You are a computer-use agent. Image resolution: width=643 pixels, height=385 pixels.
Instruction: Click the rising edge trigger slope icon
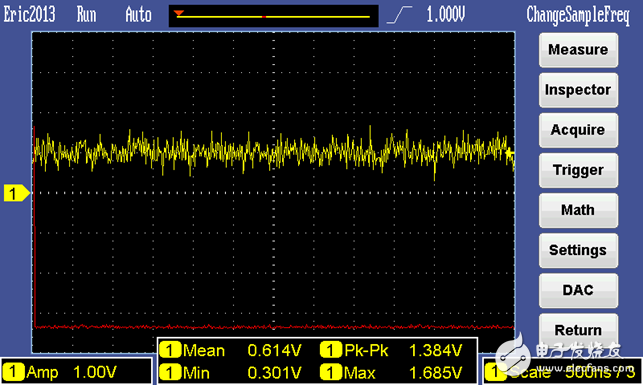[x=399, y=15]
